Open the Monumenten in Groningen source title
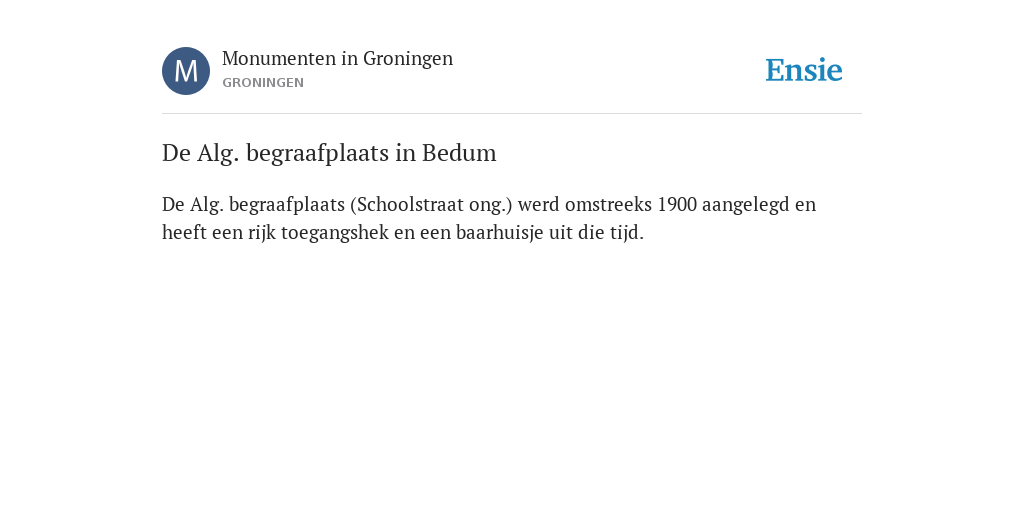The width and height of the screenshot is (1024, 512). pos(337,59)
